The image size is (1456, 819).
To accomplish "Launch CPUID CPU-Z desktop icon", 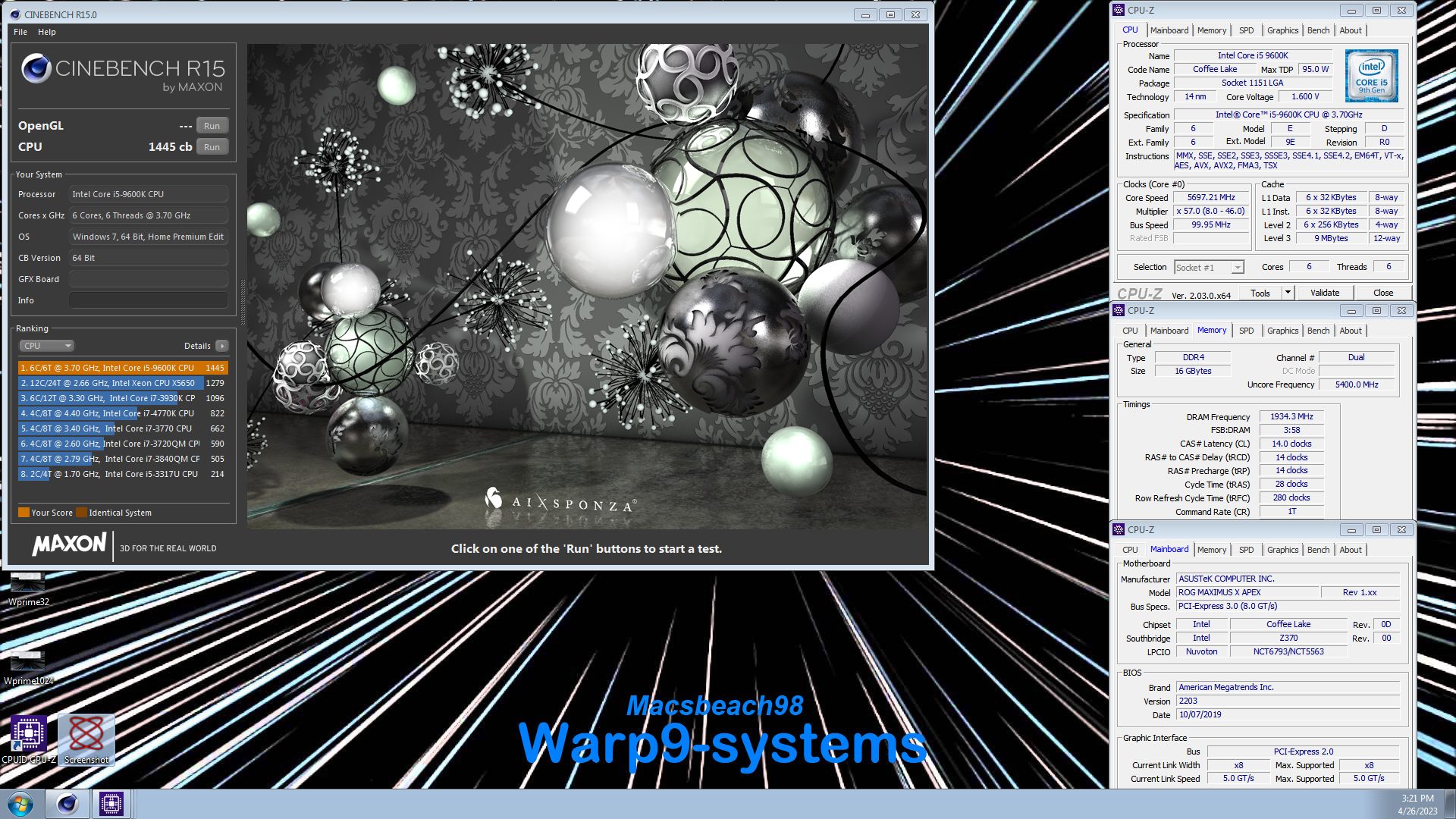I will 29,739.
